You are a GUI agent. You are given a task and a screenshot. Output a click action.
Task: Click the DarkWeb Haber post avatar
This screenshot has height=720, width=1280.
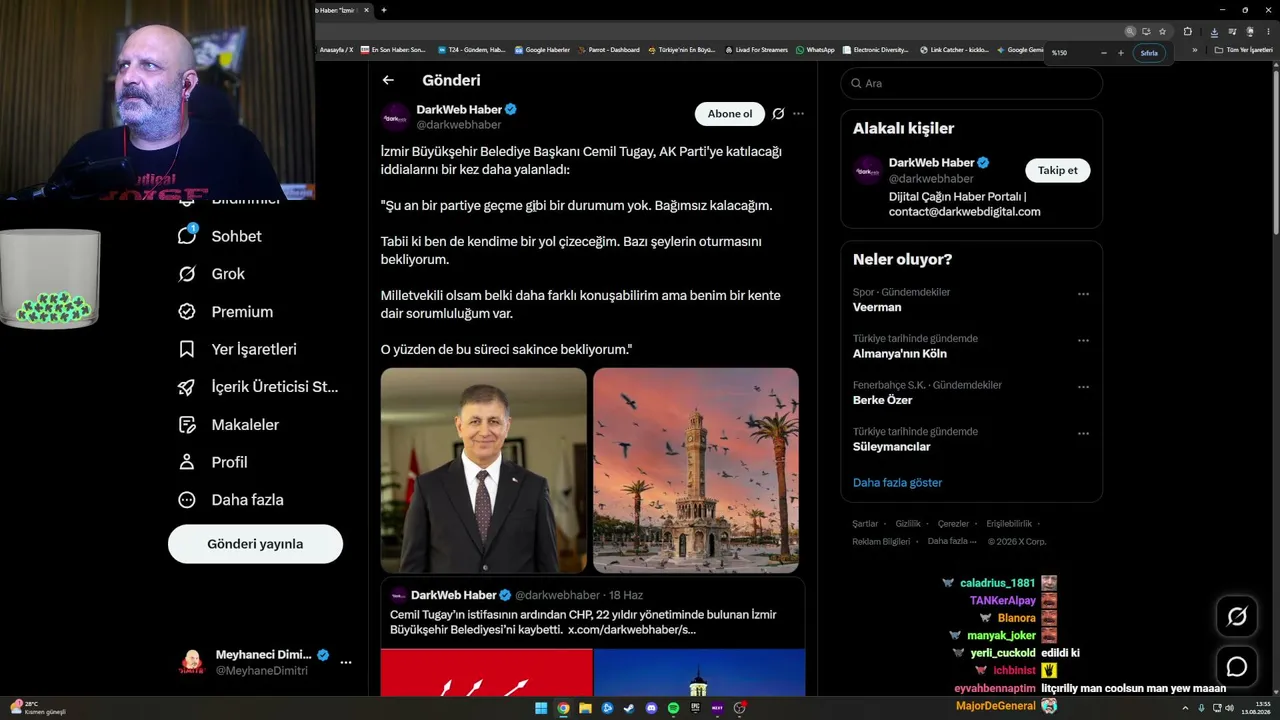pos(396,117)
